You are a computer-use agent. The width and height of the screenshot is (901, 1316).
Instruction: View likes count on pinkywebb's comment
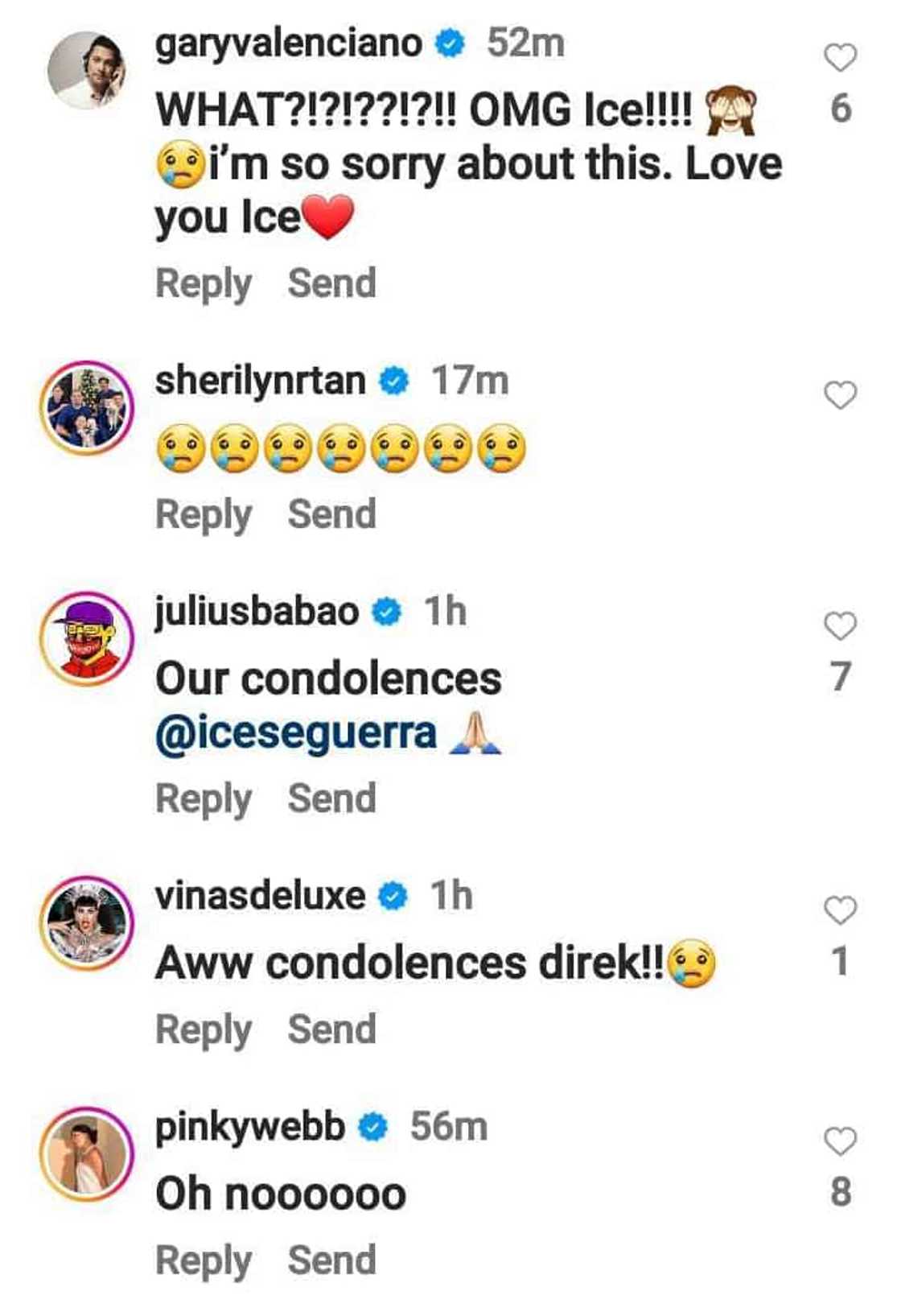coord(840,1192)
